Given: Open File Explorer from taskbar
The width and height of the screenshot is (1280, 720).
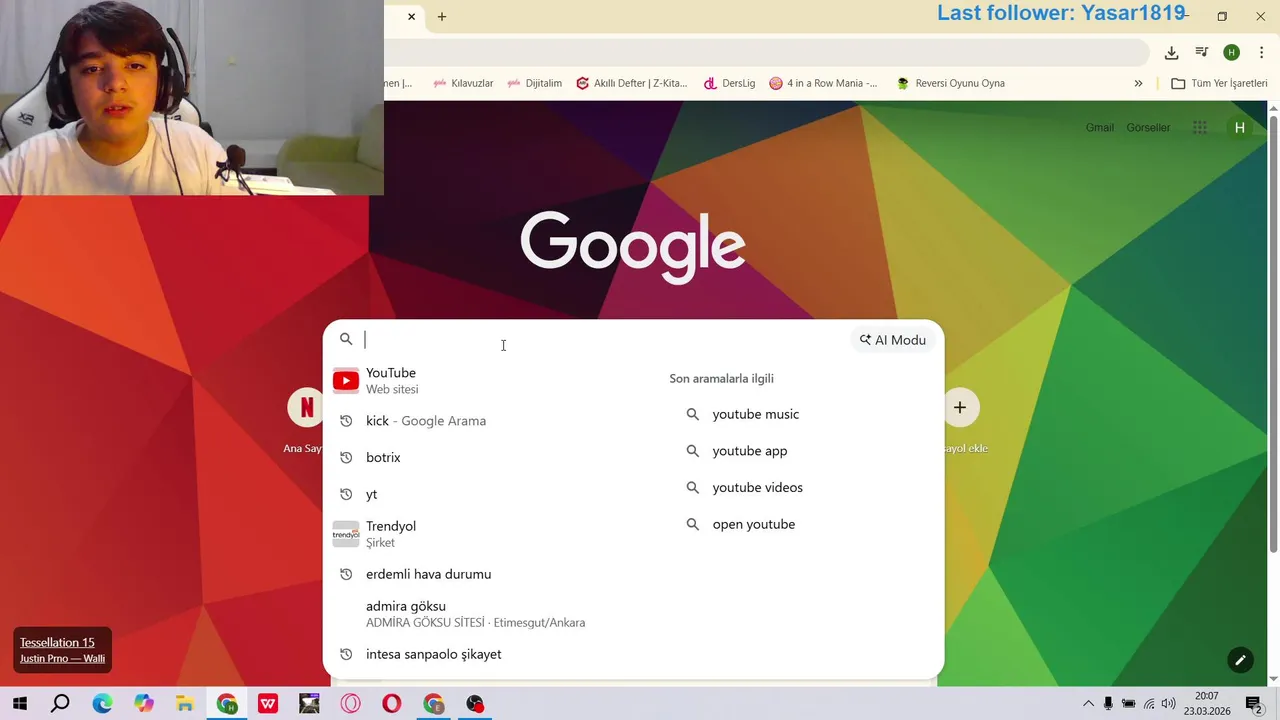Looking at the screenshot, I should pyautogui.click(x=185, y=704).
